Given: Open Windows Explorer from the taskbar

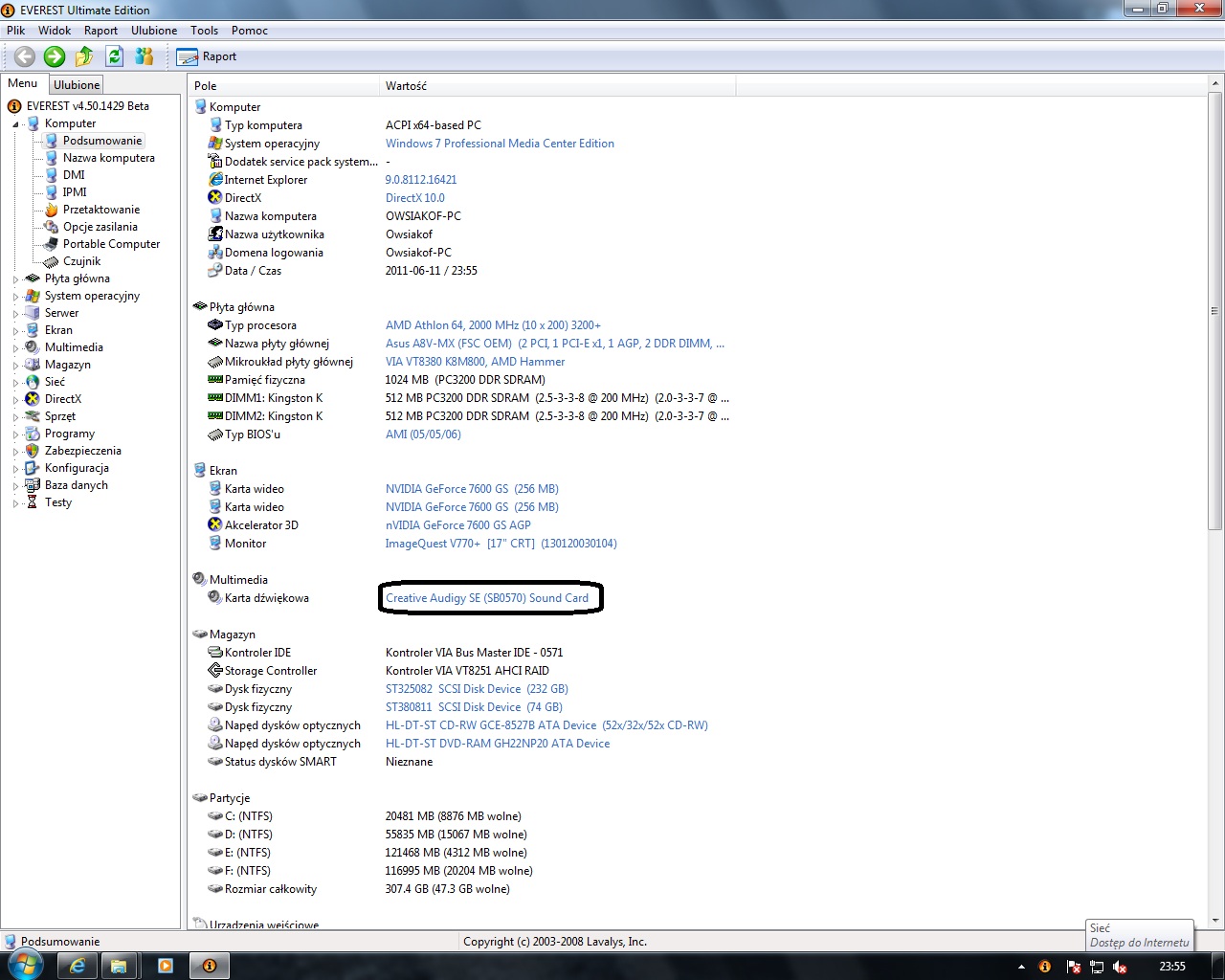Looking at the screenshot, I should [x=120, y=966].
